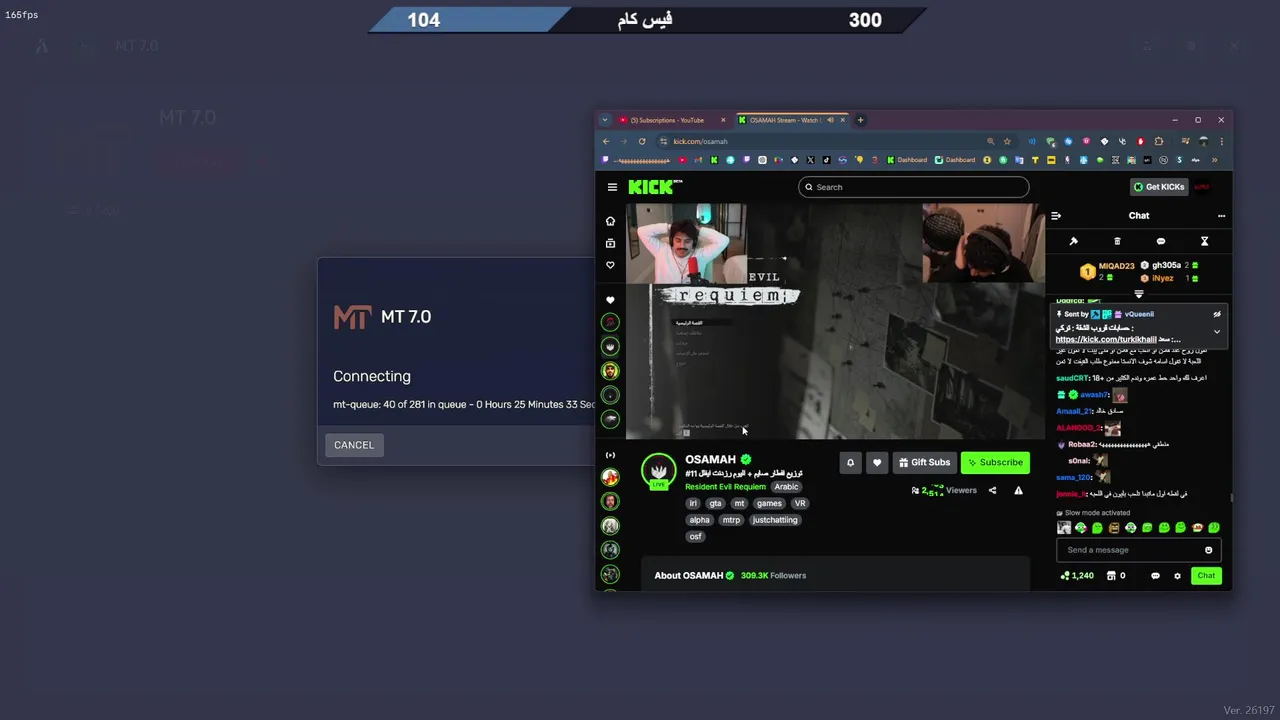Open Chrome tab search dropdown
The height and width of the screenshot is (720, 1280).
(x=604, y=120)
